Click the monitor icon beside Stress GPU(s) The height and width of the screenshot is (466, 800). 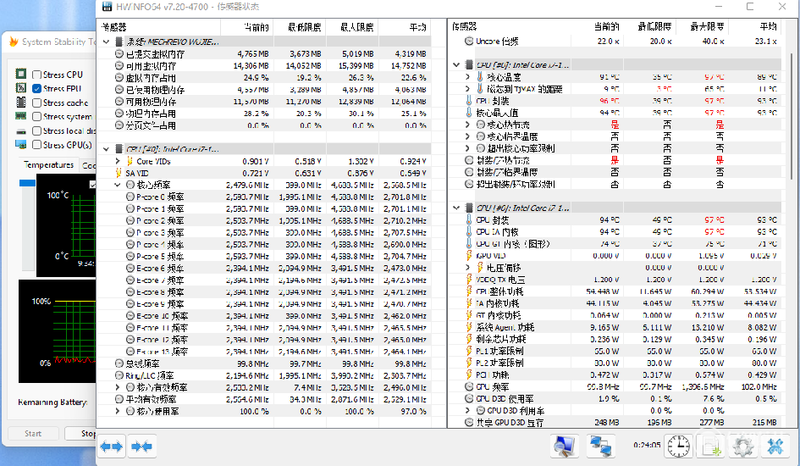click(21, 144)
